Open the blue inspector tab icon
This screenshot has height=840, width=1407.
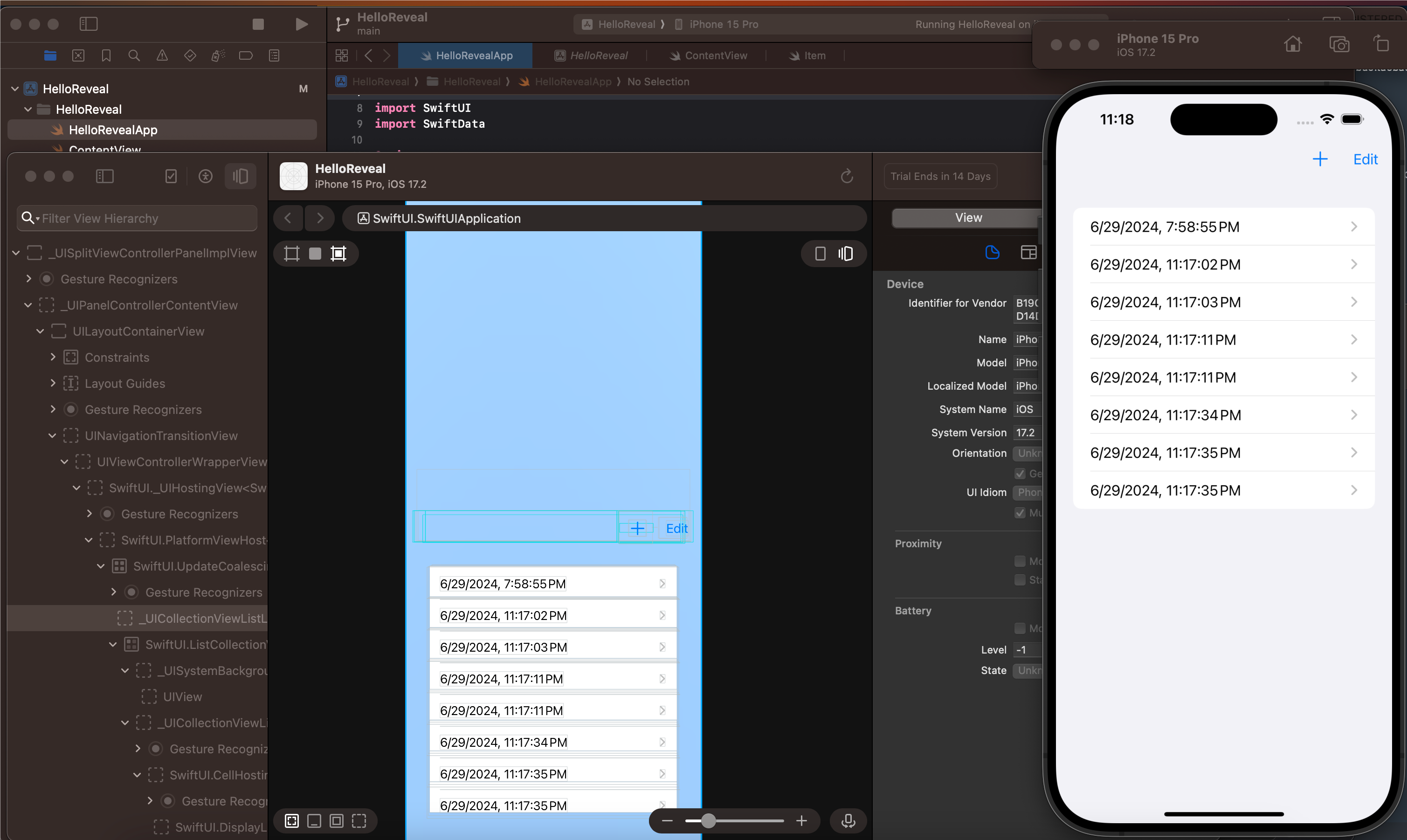pos(992,253)
